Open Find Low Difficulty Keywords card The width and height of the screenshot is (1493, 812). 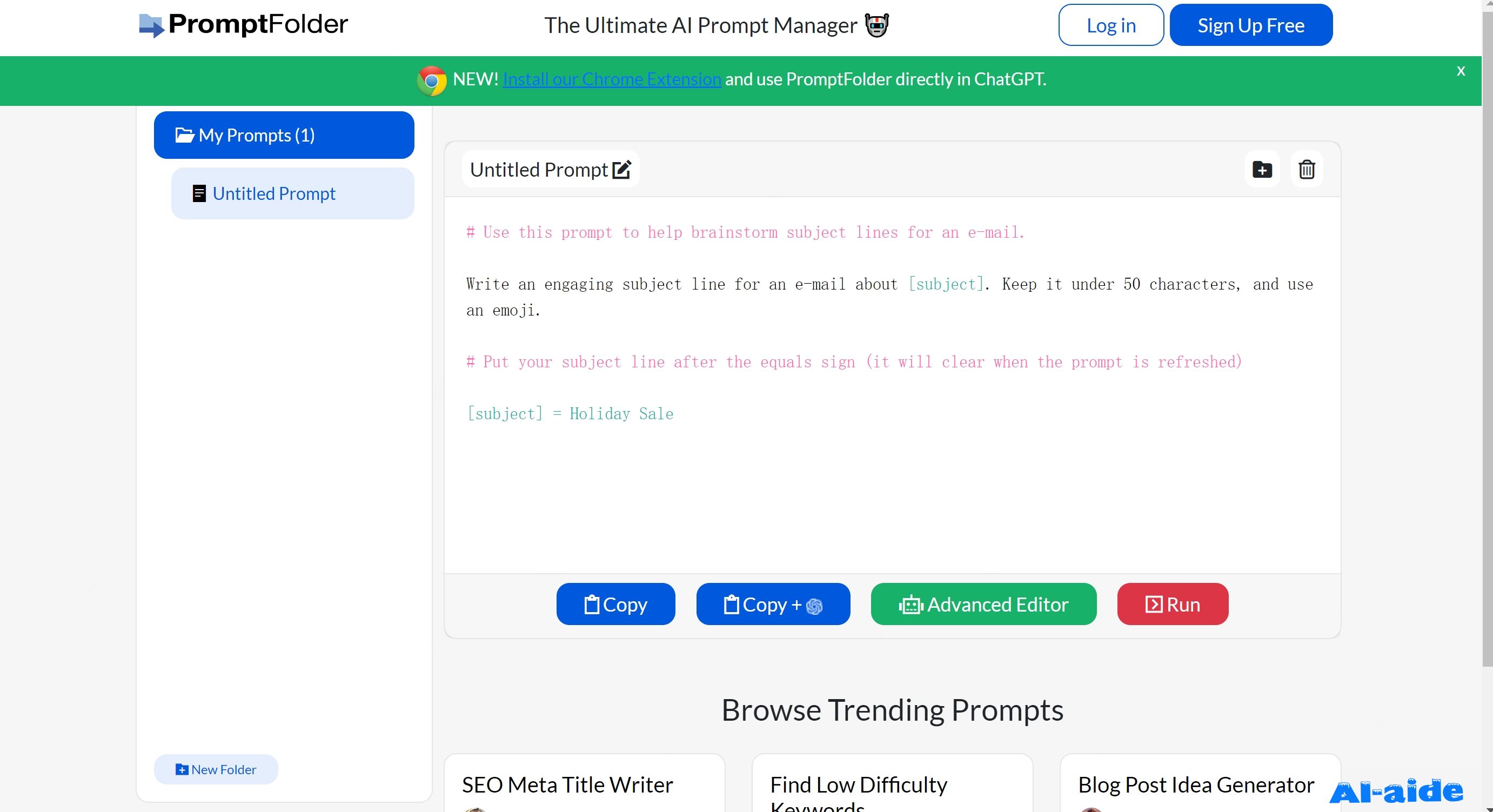(x=892, y=783)
